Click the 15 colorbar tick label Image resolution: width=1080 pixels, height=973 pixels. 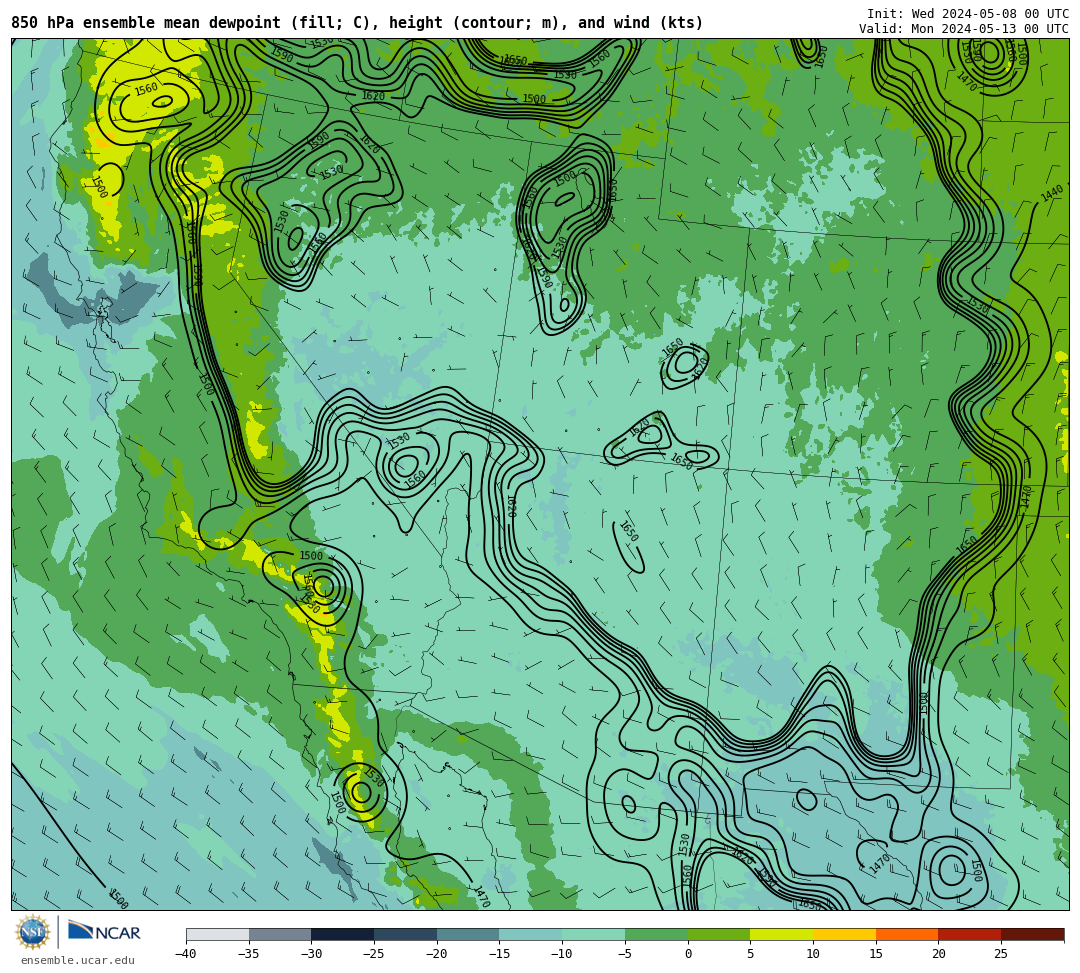[876, 954]
